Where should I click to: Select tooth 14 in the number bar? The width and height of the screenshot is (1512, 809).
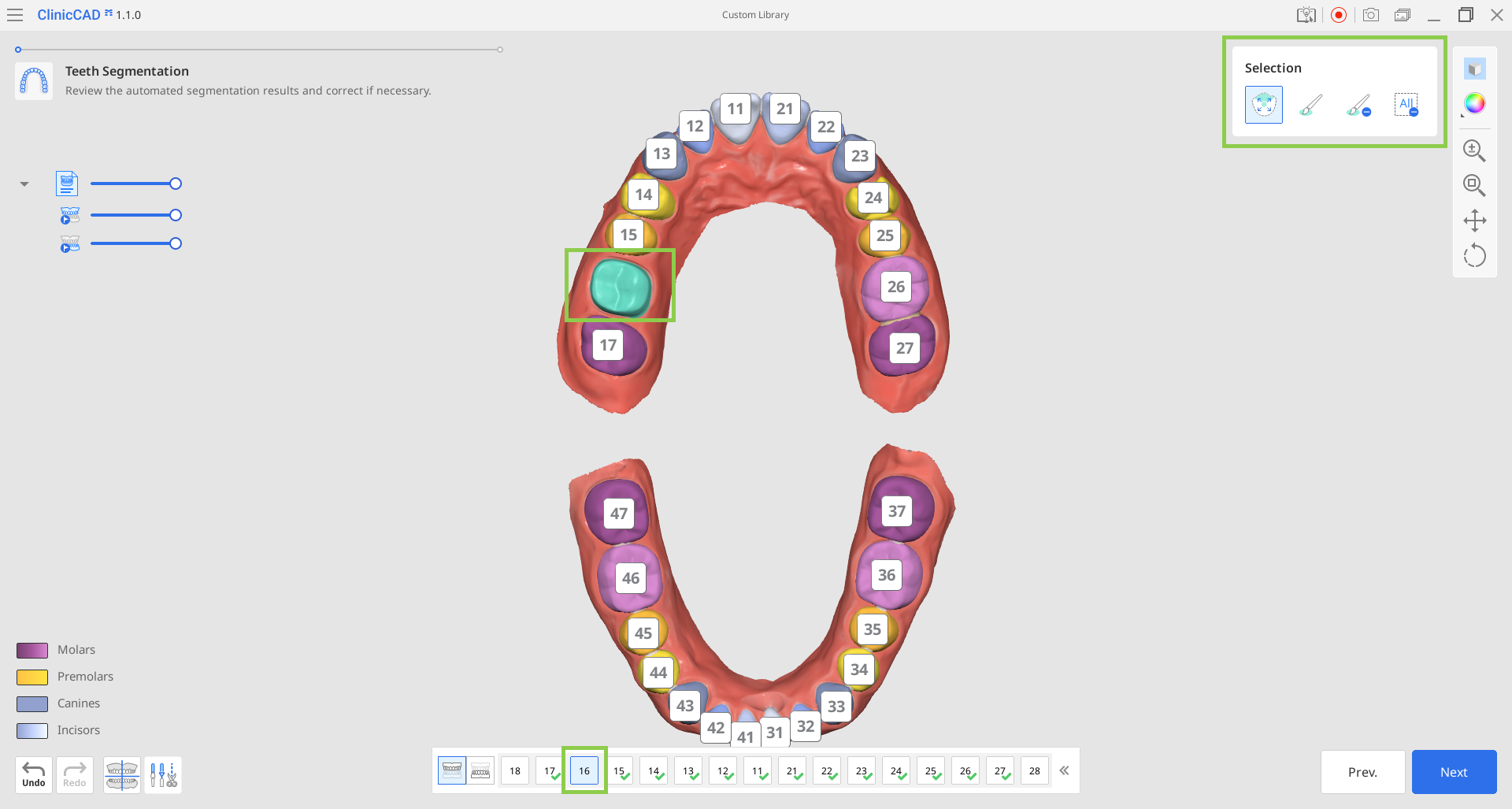coord(654,770)
